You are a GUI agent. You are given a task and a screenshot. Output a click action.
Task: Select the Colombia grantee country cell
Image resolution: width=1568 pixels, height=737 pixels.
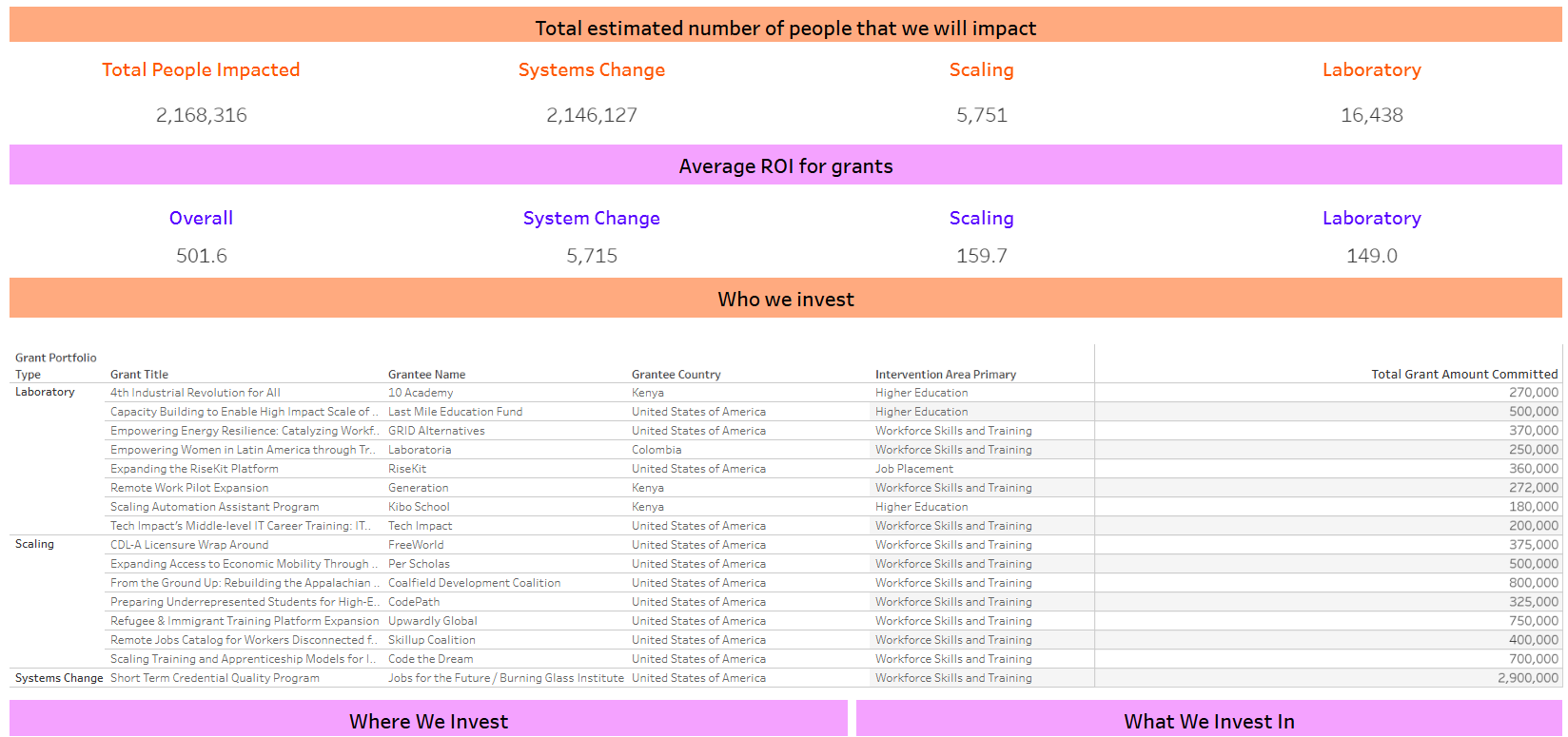(657, 450)
